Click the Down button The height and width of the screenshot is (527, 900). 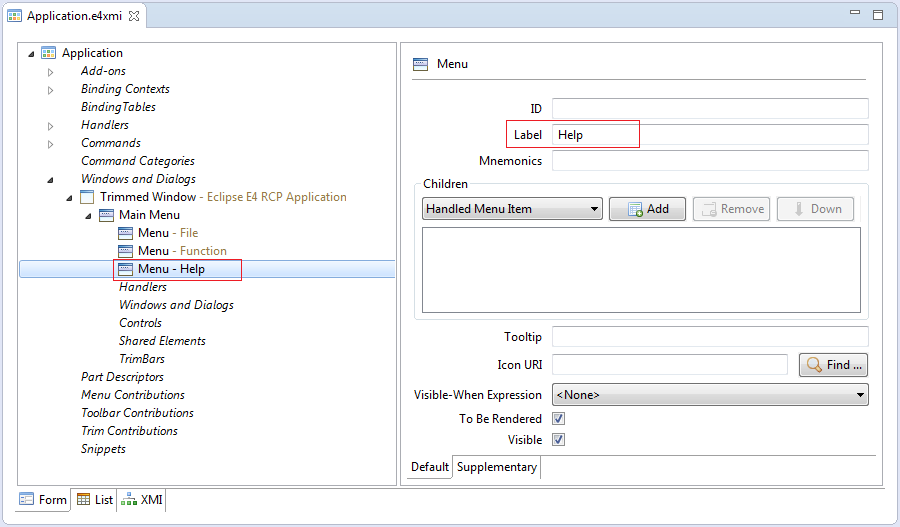(816, 209)
